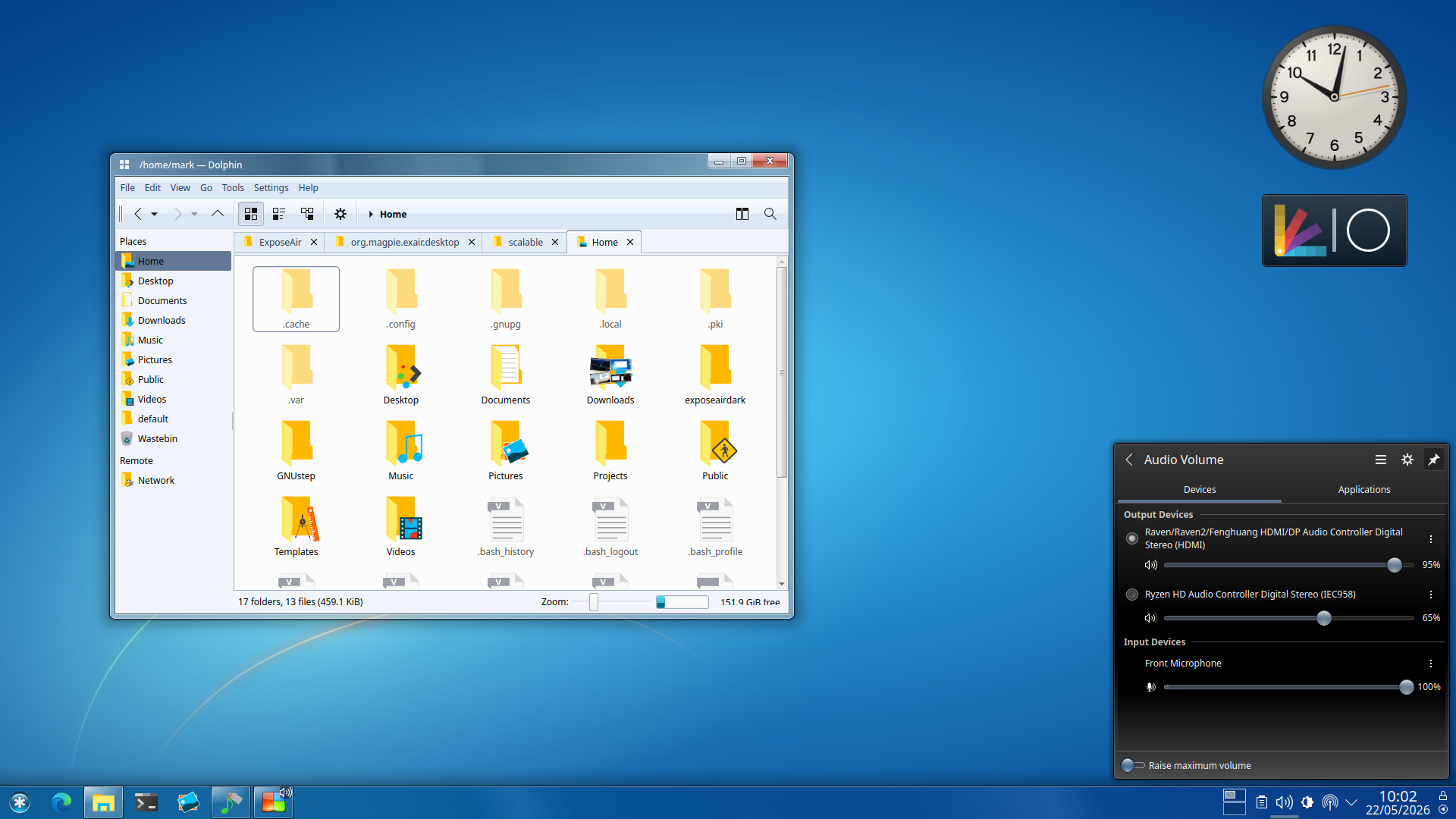The height and width of the screenshot is (819, 1456).
Task: Open Ryzen HD Audio device options menu
Action: click(x=1431, y=595)
